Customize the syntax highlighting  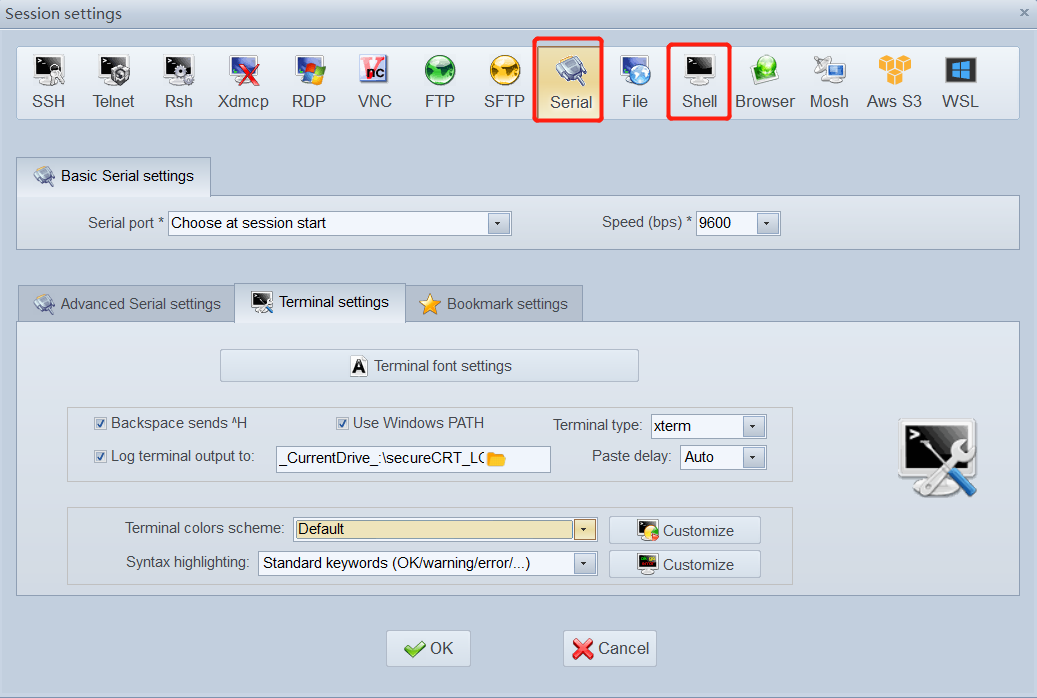[684, 564]
